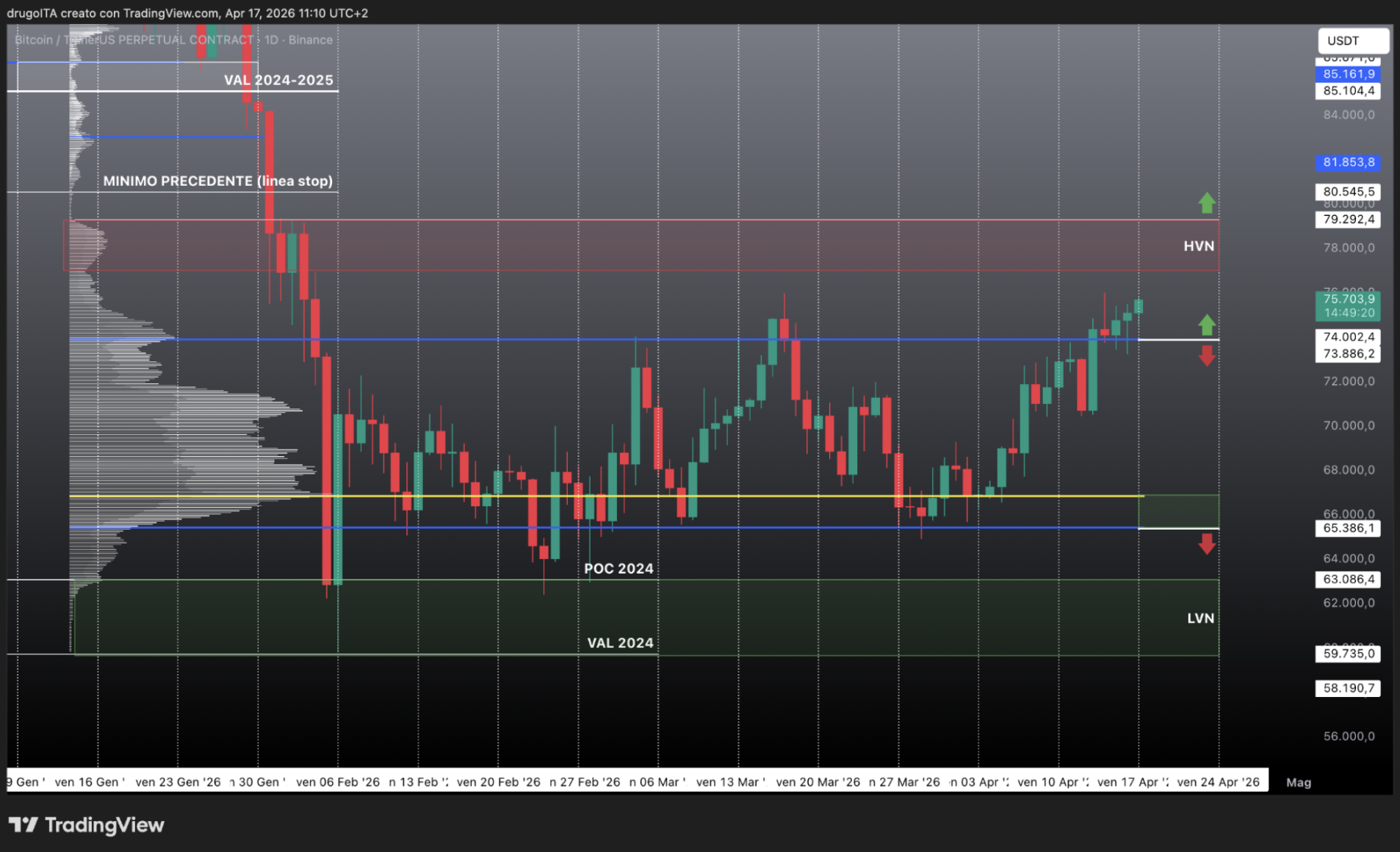Click the ven 24 Apr '26 date label
Screen dimensions: 1400x852
coord(1218,782)
